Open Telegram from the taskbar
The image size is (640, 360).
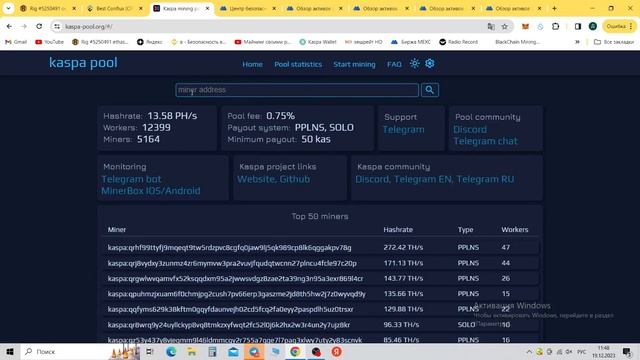click(x=254, y=351)
